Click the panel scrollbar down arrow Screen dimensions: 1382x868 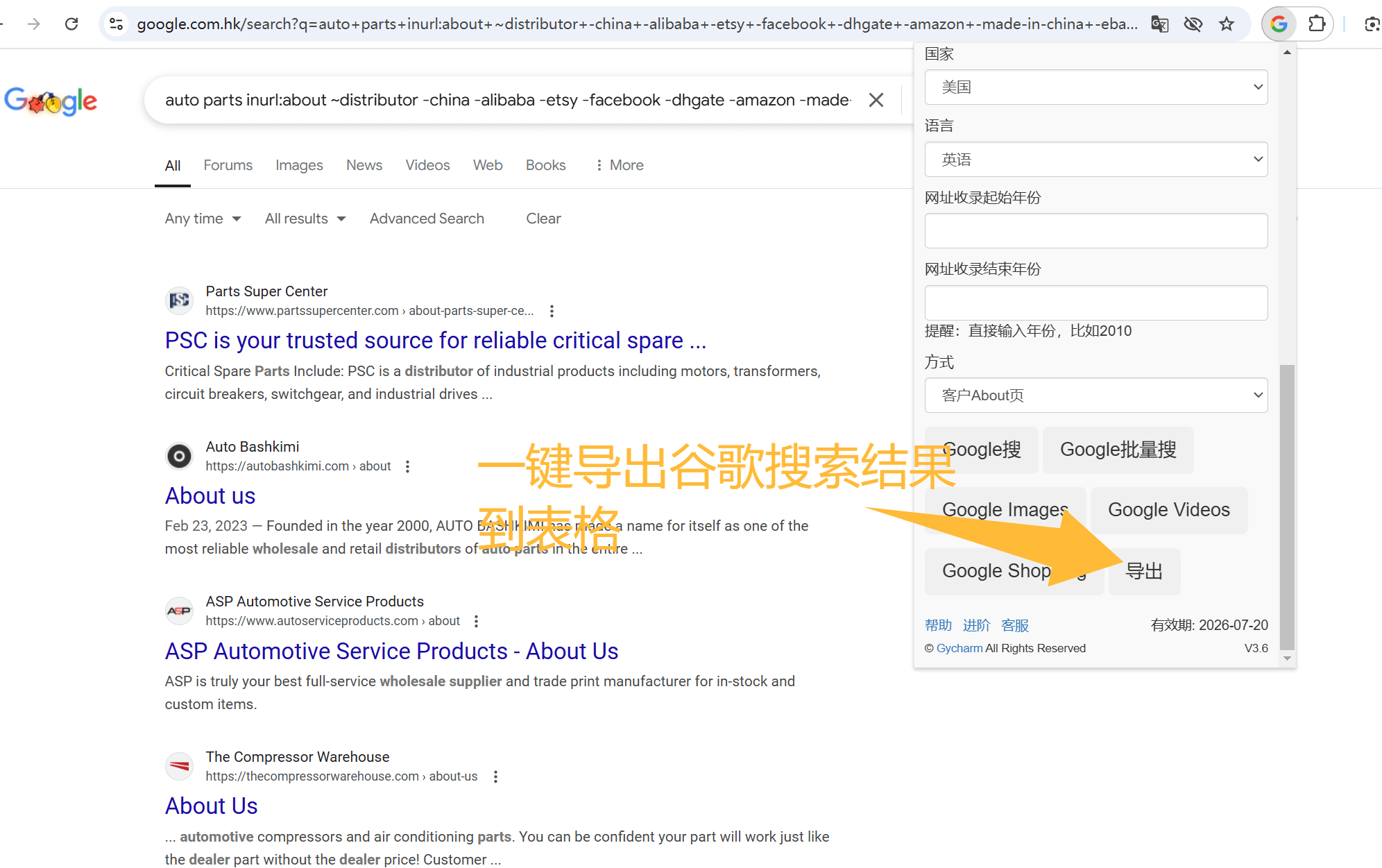[1287, 658]
